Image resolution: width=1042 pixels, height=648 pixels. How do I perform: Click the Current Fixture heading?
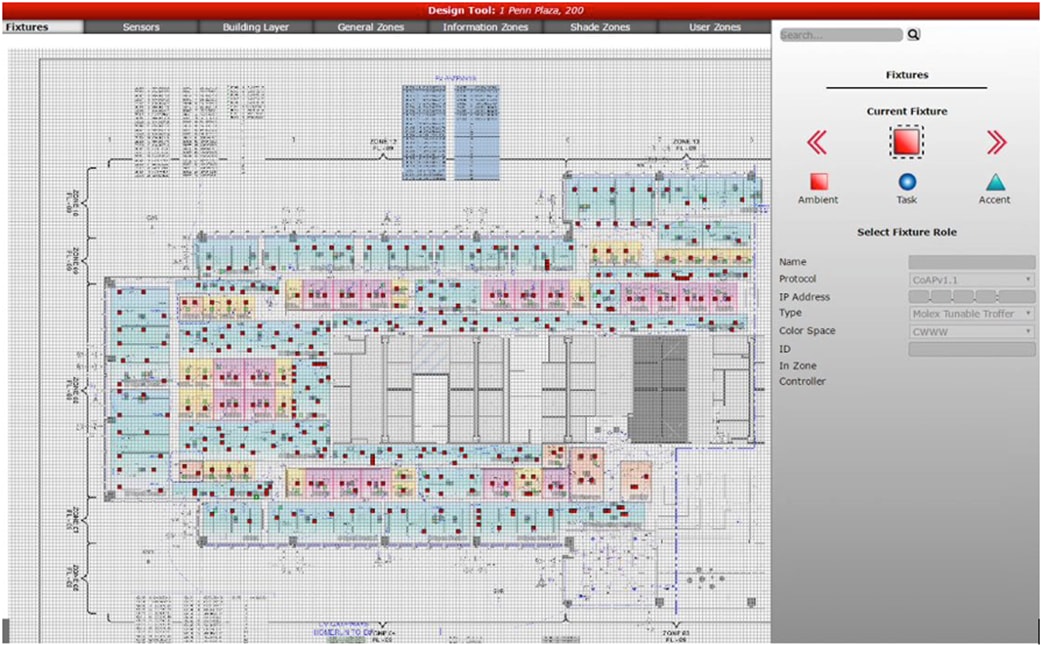click(x=906, y=112)
